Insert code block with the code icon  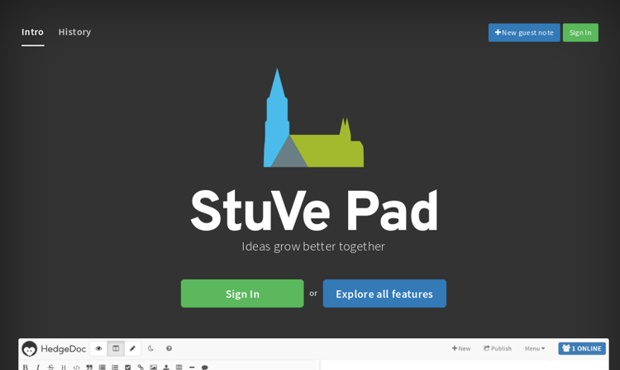tap(76, 367)
